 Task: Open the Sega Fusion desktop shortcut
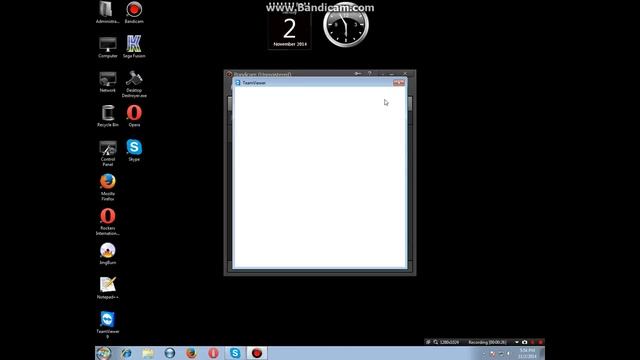(x=134, y=47)
